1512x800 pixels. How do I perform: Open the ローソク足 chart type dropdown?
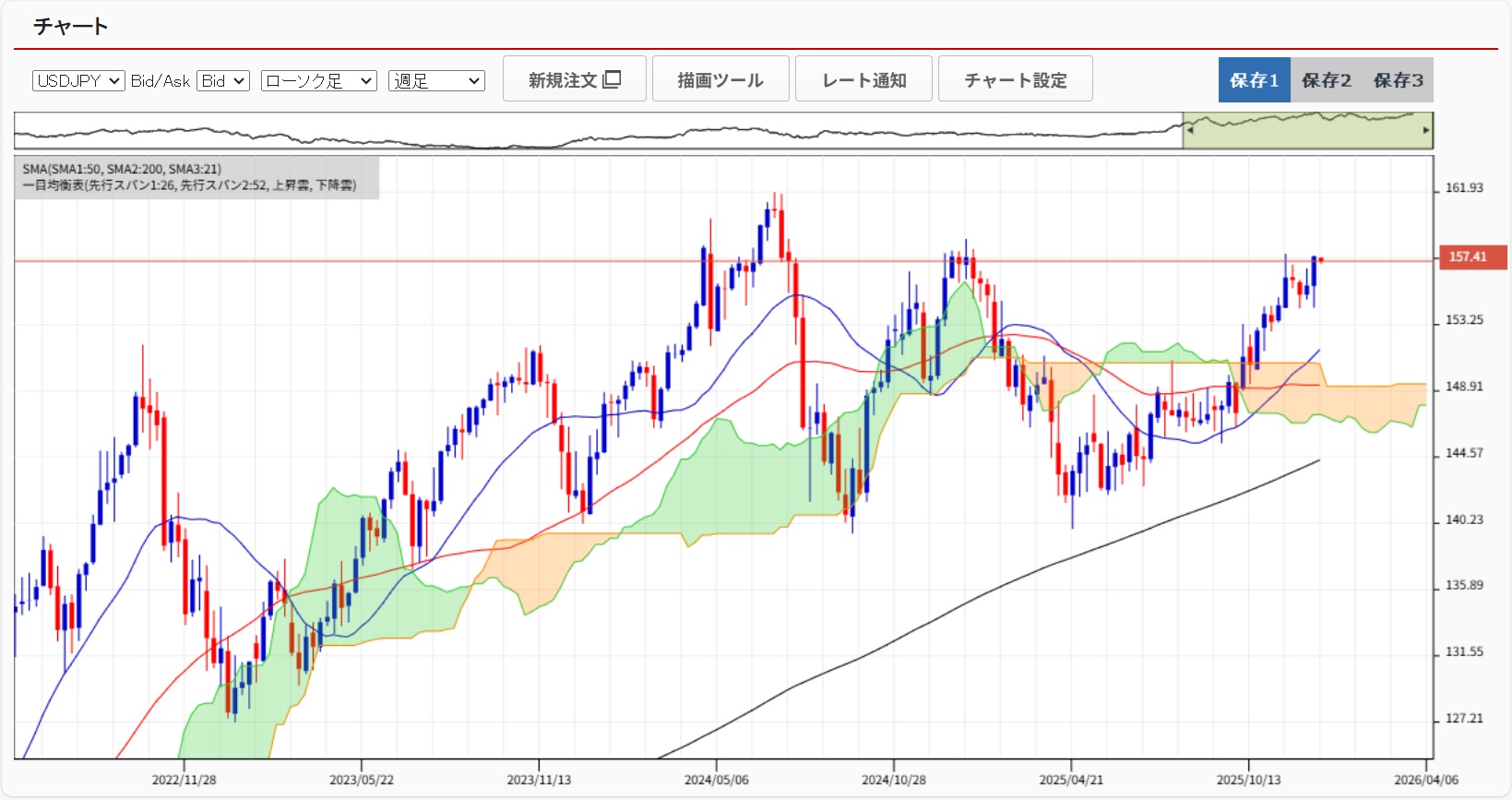(318, 81)
